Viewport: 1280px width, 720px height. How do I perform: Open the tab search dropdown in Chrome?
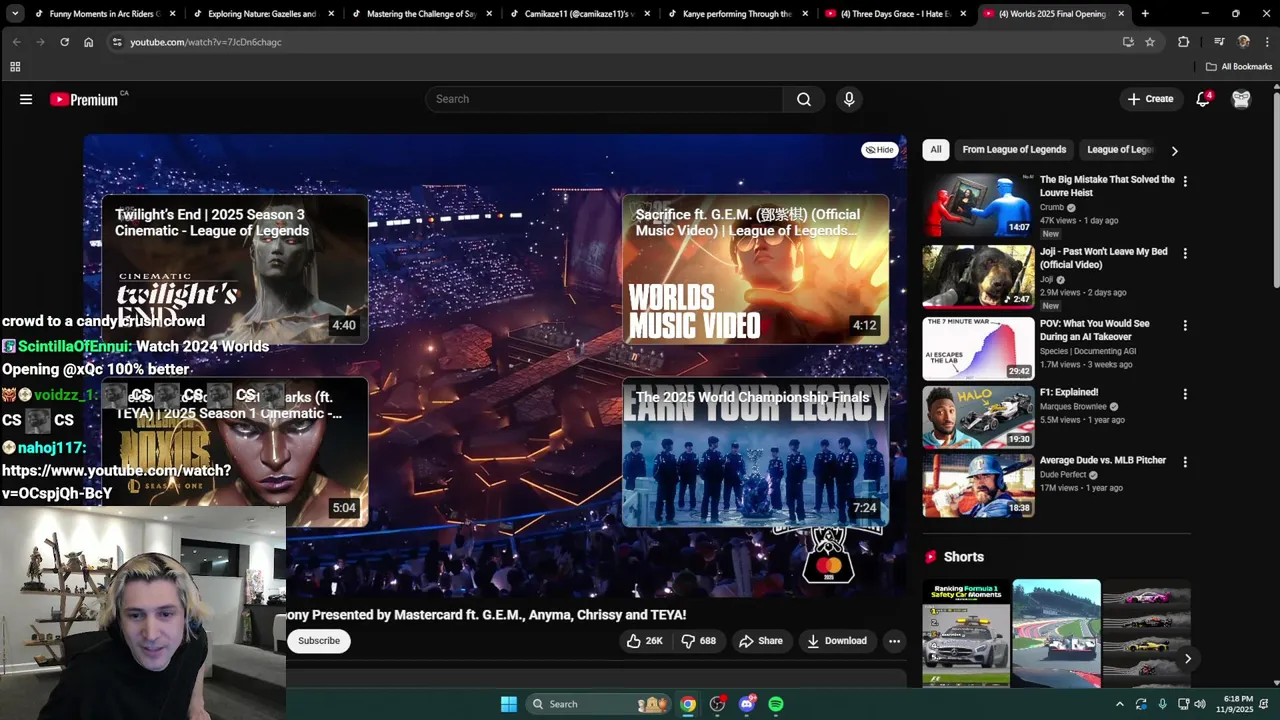click(15, 14)
